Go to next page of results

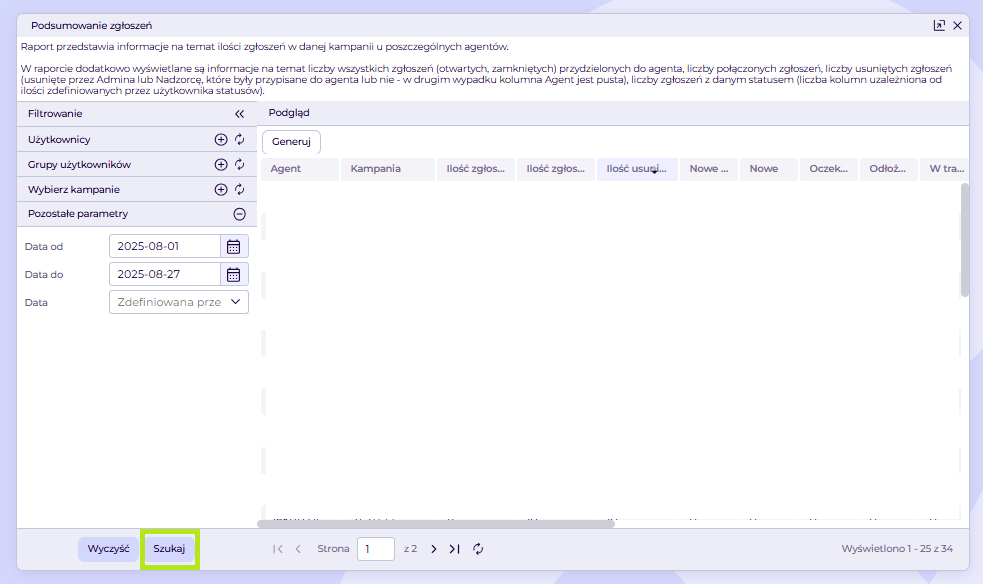[x=434, y=549]
